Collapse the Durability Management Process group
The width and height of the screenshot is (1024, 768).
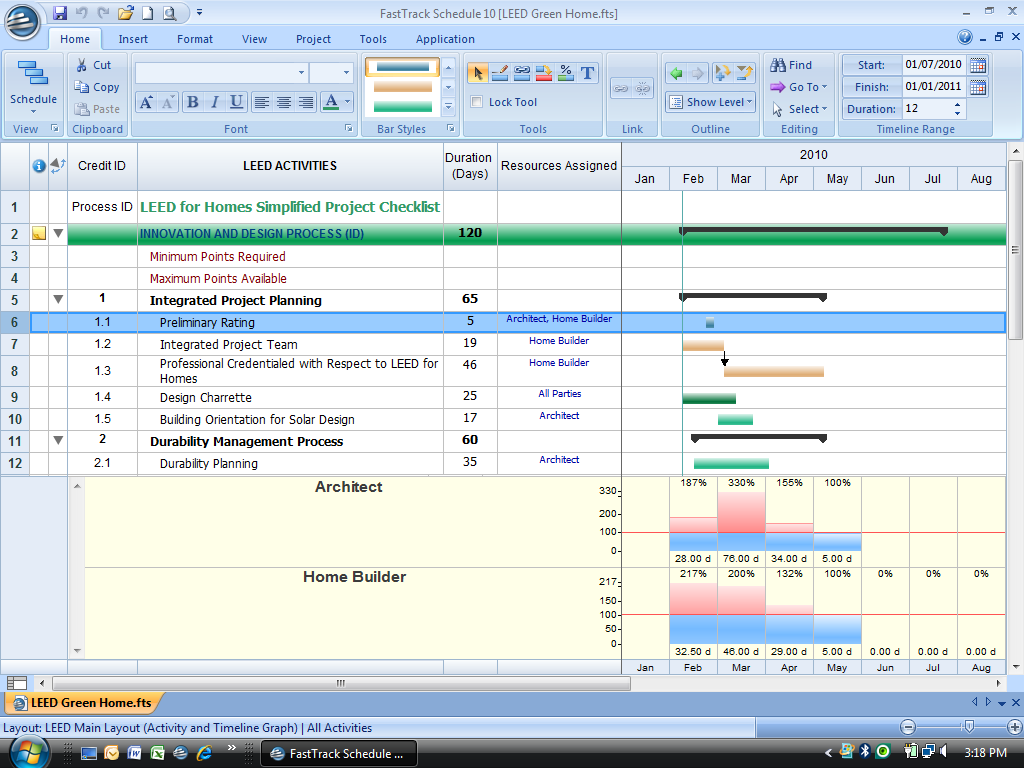coord(58,440)
